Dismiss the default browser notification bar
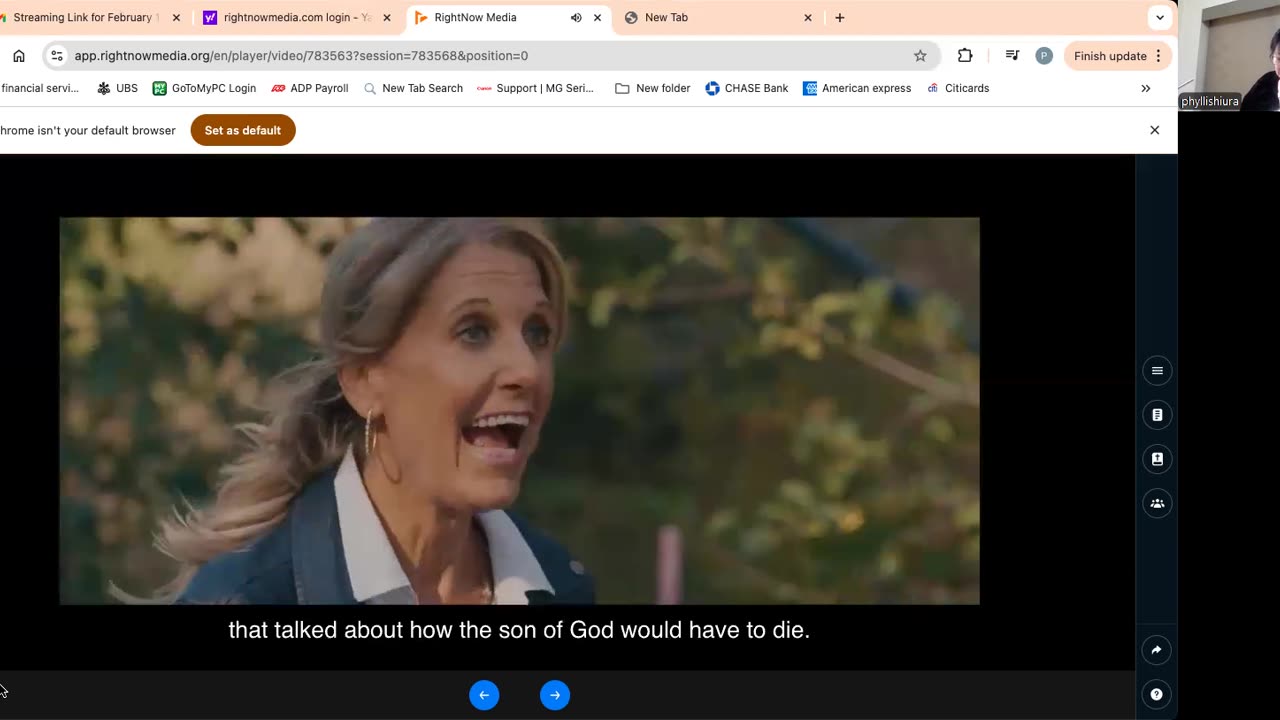1280x720 pixels. (1155, 130)
